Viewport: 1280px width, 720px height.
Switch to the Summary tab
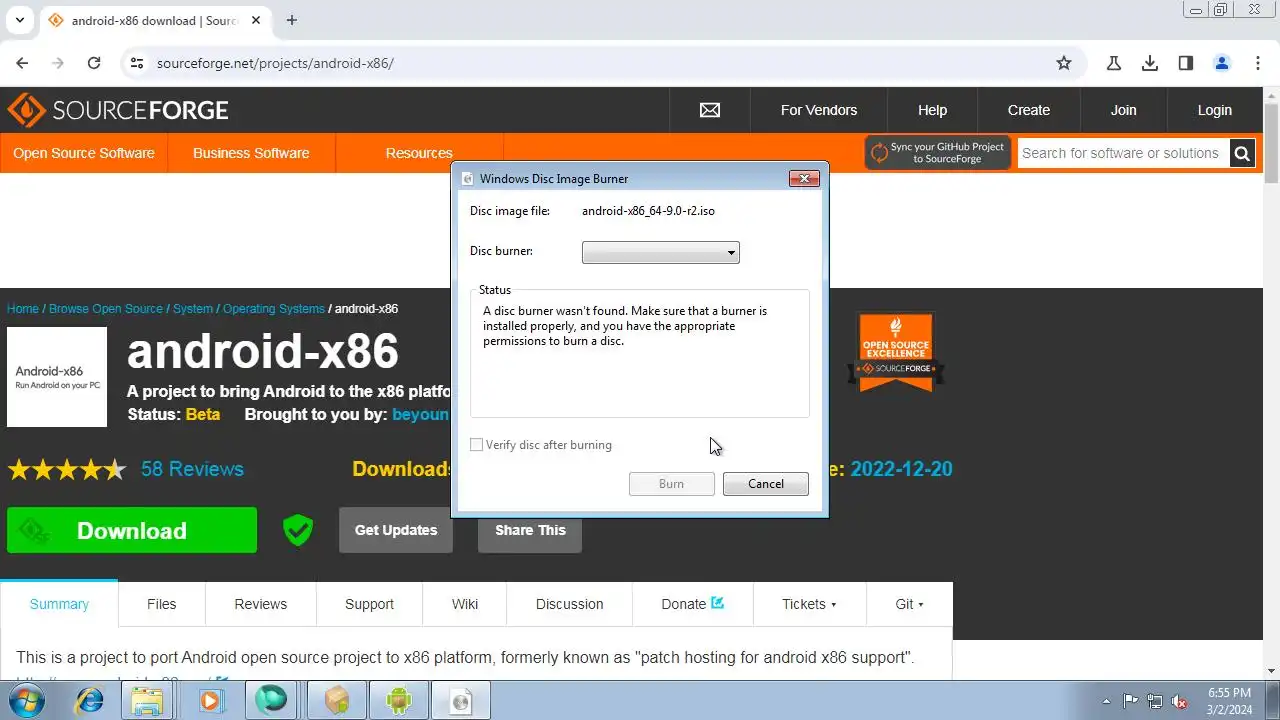coord(59,604)
